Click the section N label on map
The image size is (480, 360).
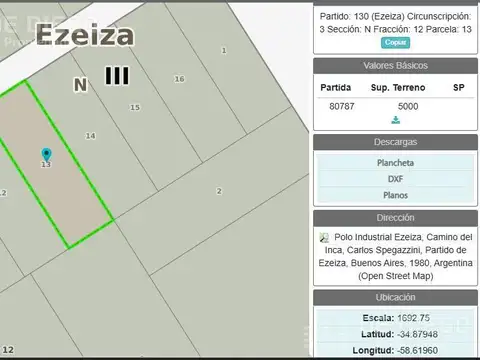81,85
